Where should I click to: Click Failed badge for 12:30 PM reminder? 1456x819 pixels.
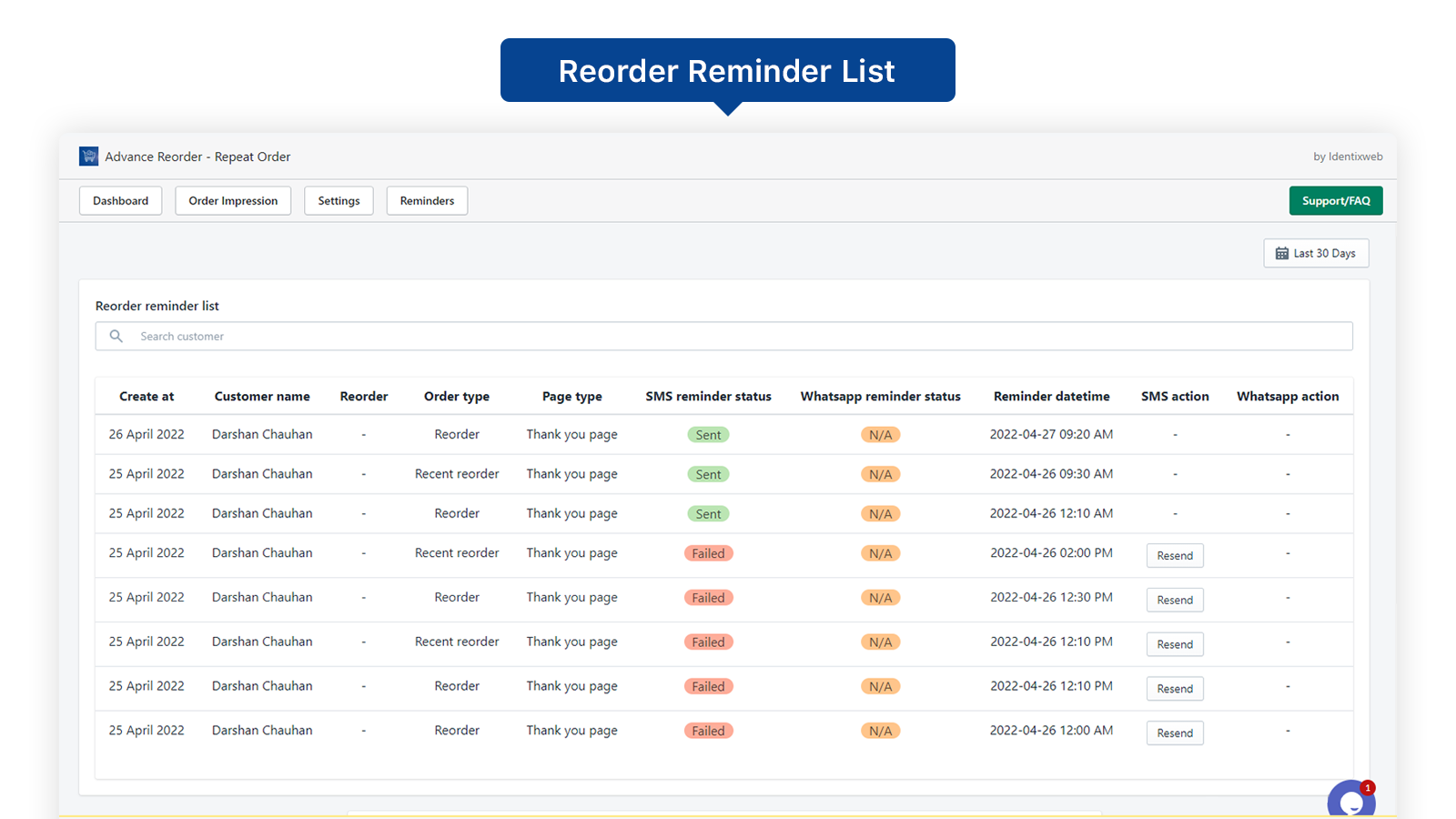coord(708,598)
